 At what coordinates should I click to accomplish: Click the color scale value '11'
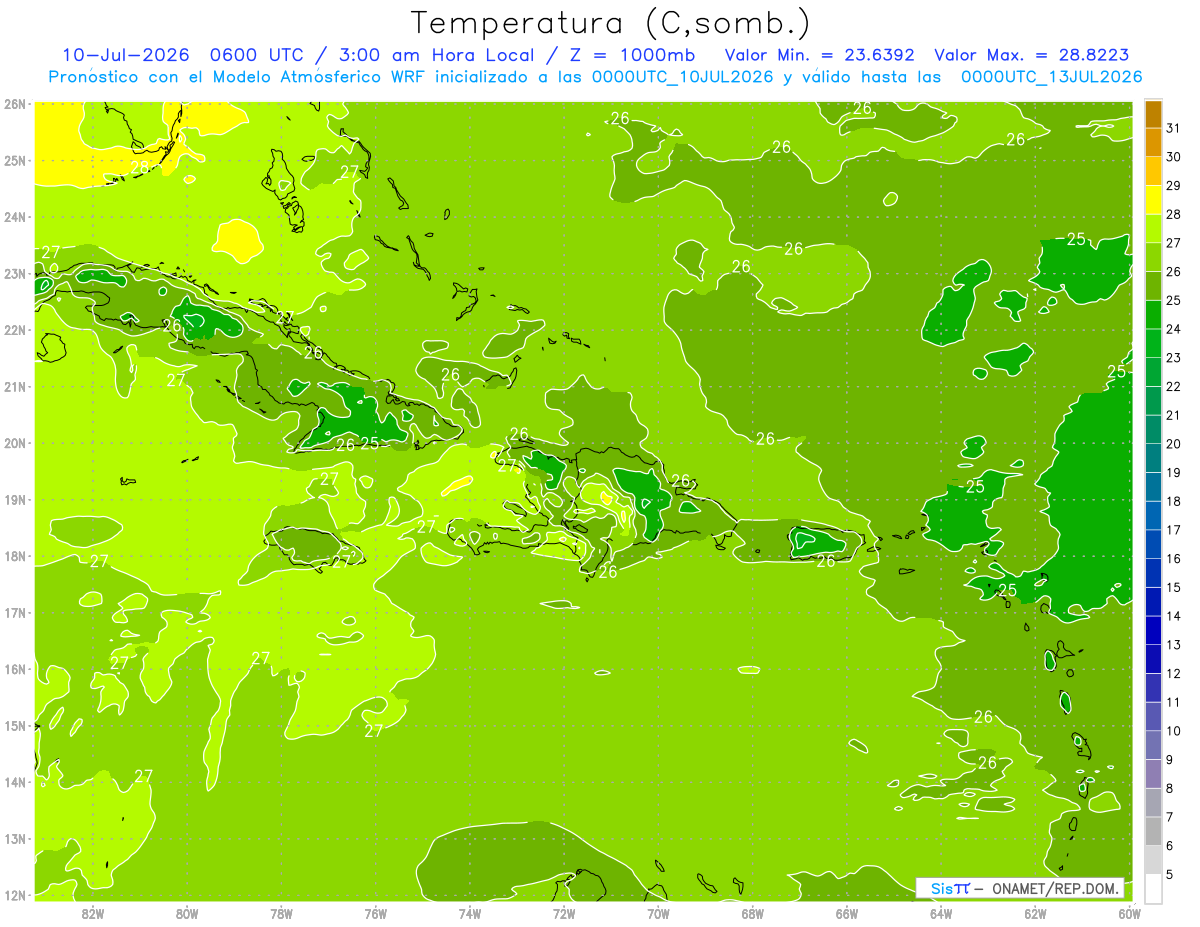1174,703
